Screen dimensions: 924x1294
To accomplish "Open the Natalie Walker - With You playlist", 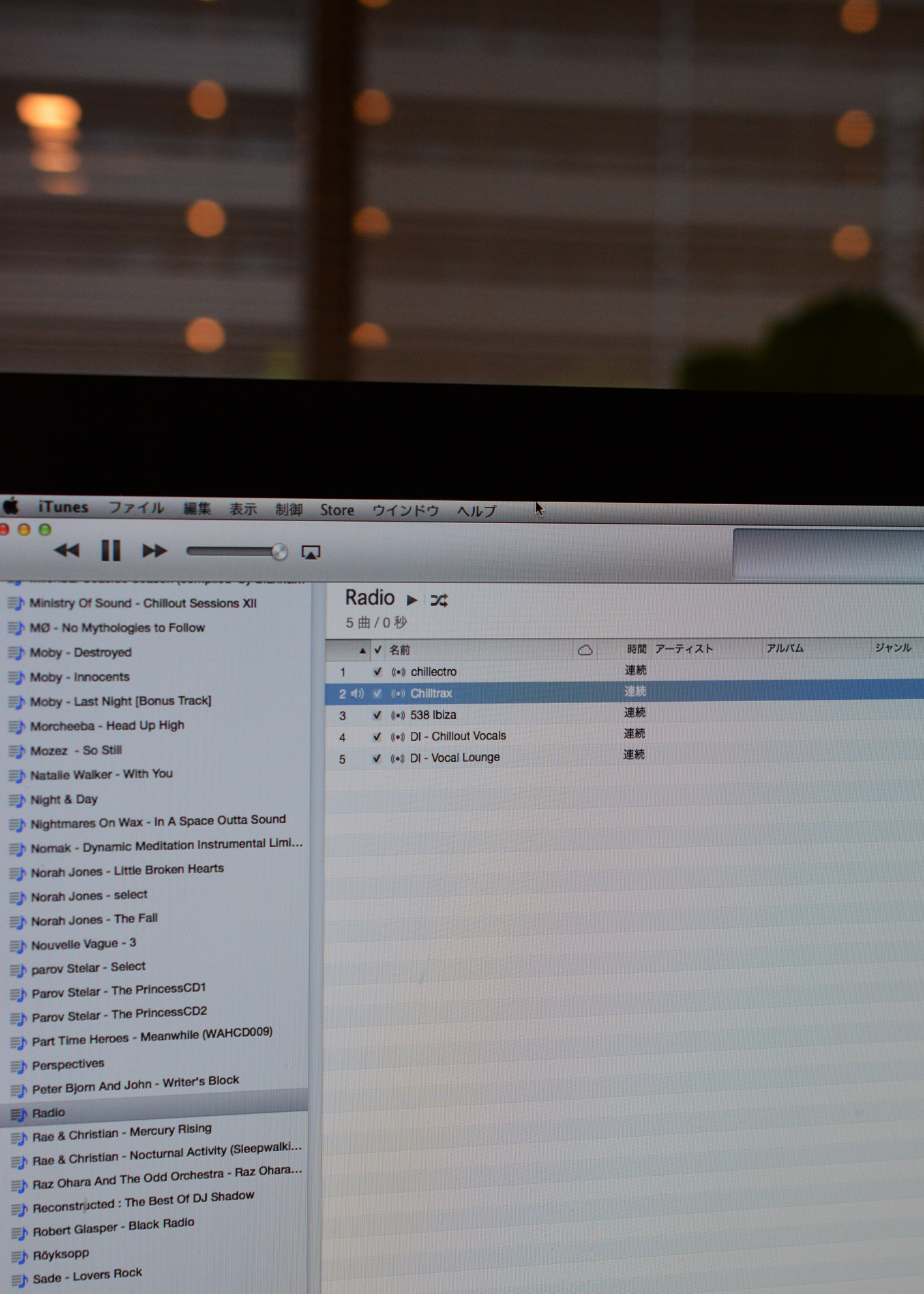I will click(102, 774).
